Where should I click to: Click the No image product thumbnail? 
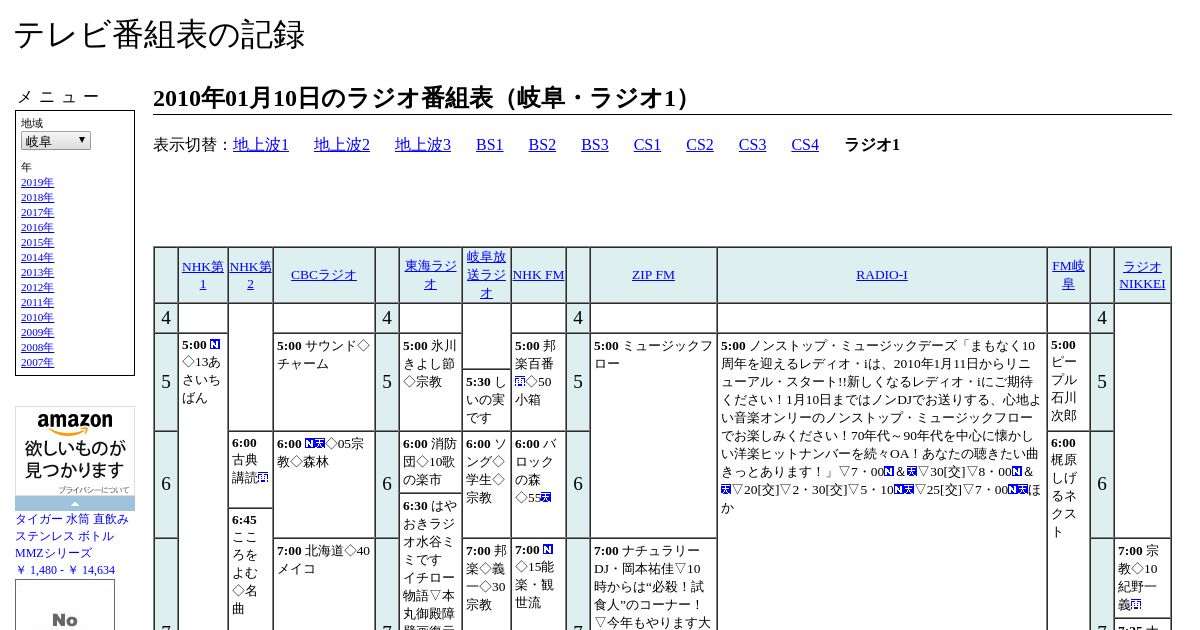coord(65,605)
